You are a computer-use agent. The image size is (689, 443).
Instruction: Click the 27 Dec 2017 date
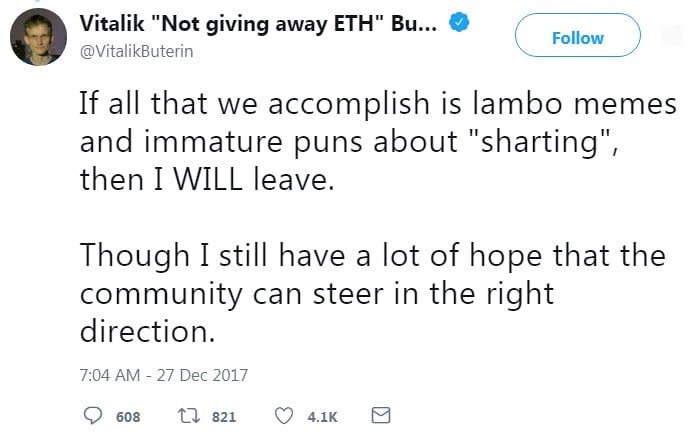[202, 375]
